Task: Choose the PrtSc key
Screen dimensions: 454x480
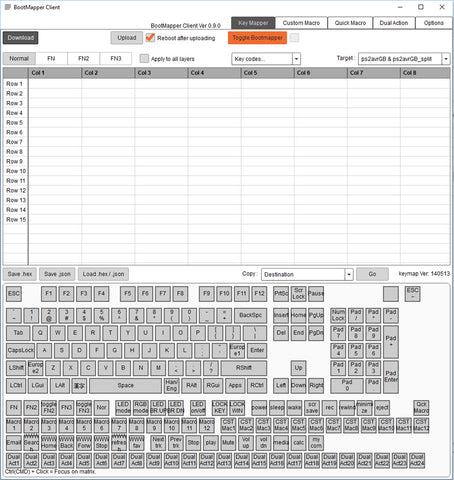Action: coord(281,294)
